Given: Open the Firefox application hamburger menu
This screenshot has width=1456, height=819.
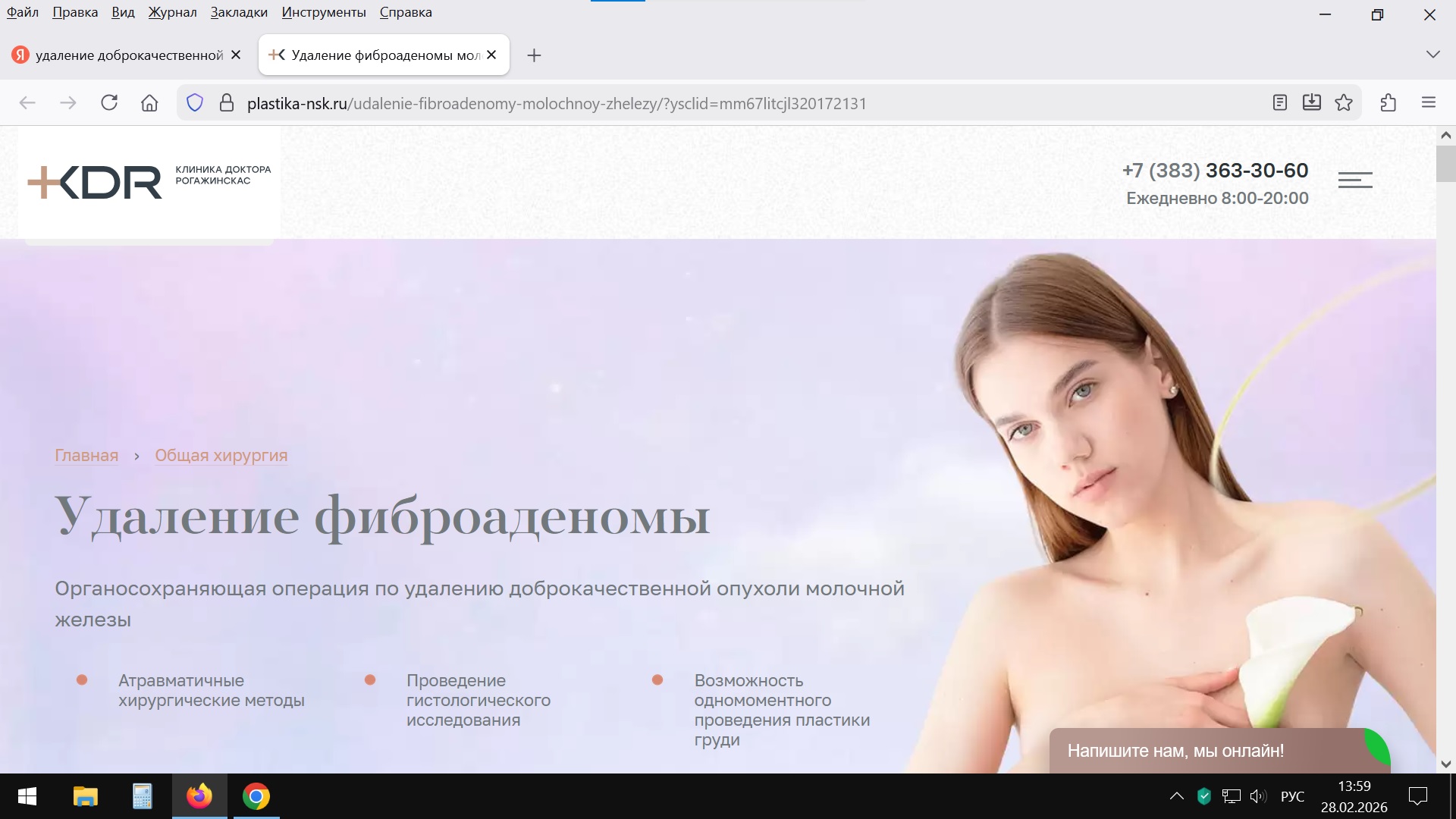Looking at the screenshot, I should 1429,102.
